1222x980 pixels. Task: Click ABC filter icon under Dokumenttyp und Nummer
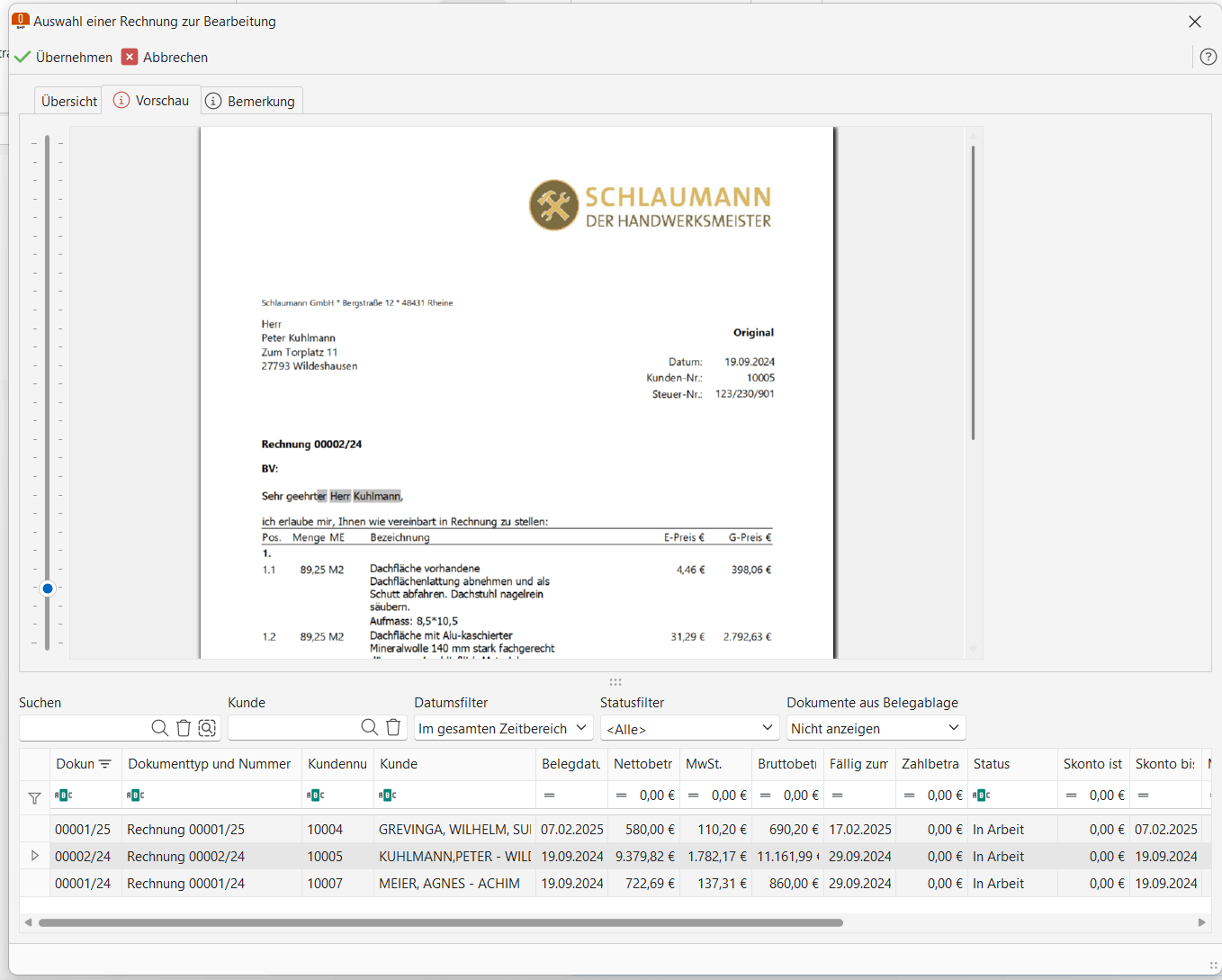(135, 796)
